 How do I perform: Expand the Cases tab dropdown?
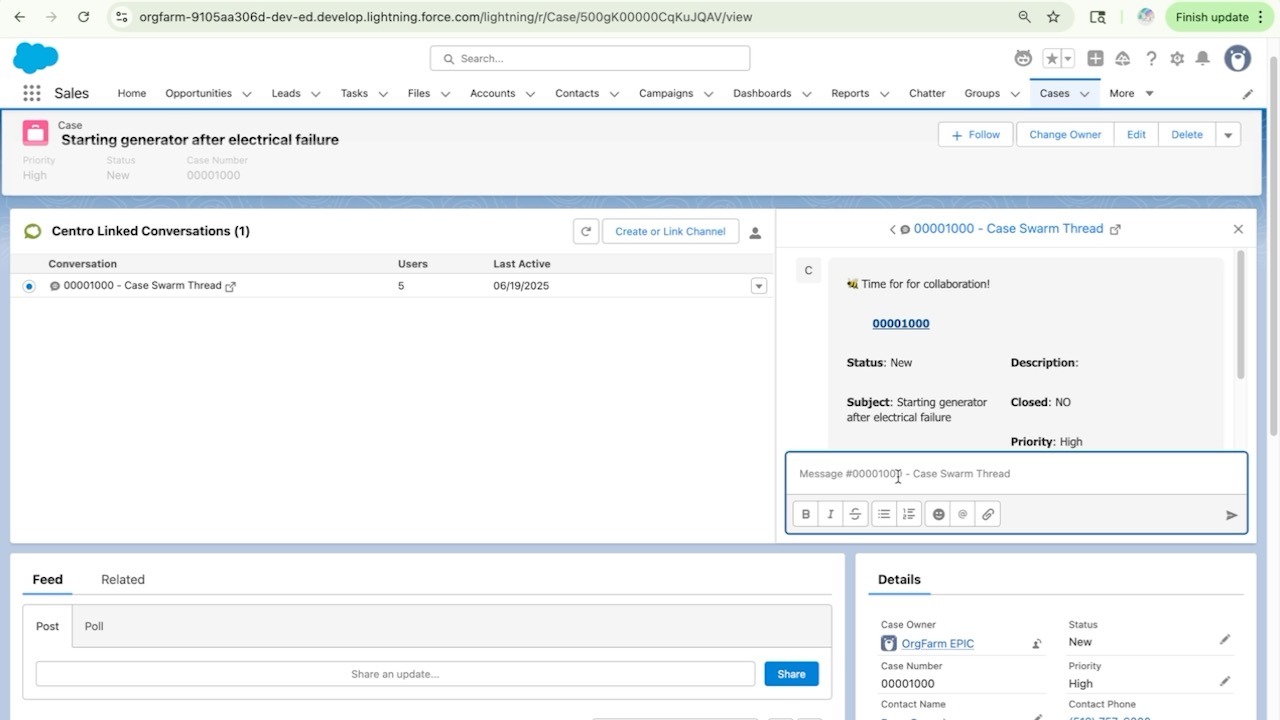[1084, 94]
